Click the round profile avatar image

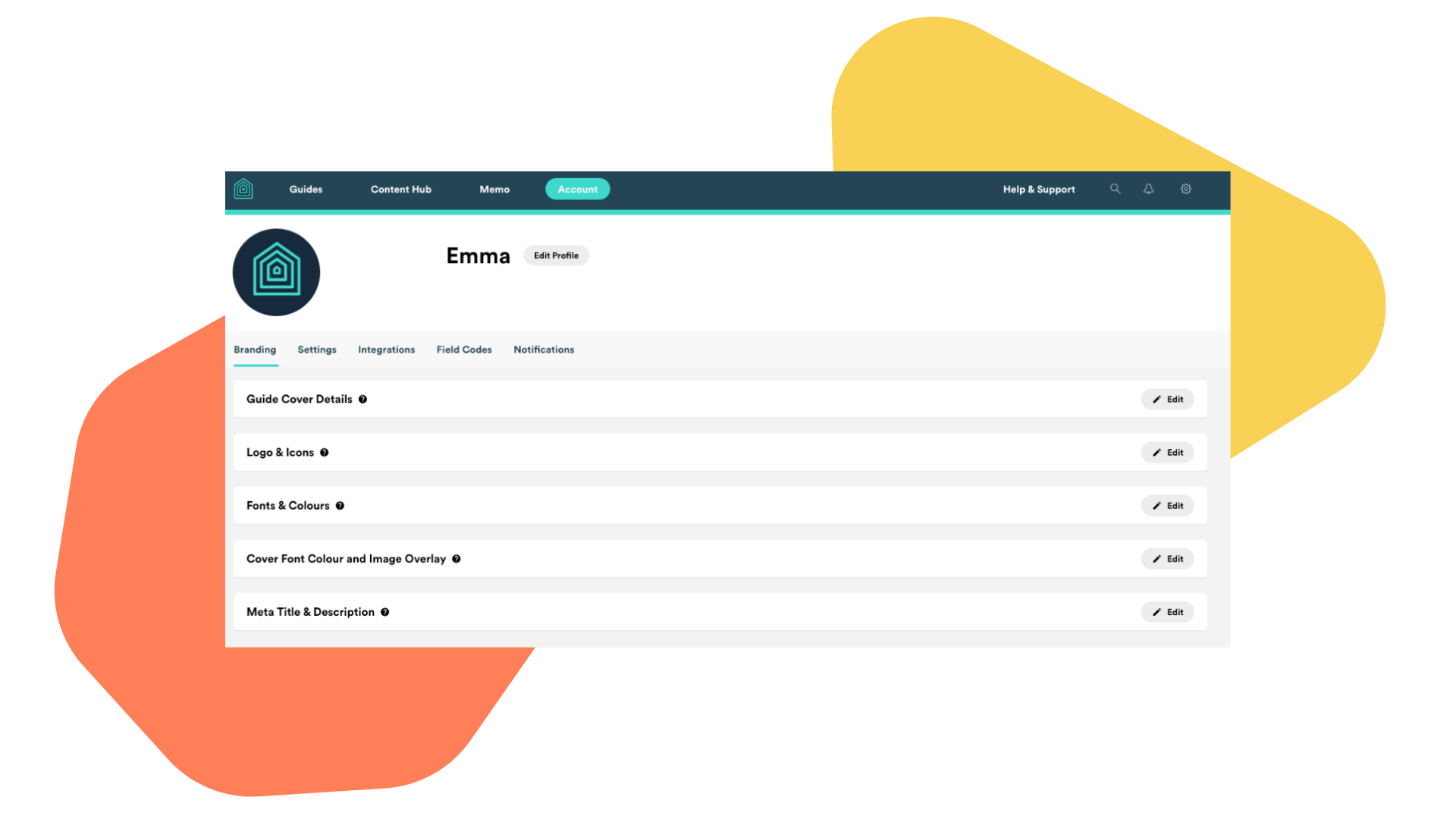pos(276,272)
